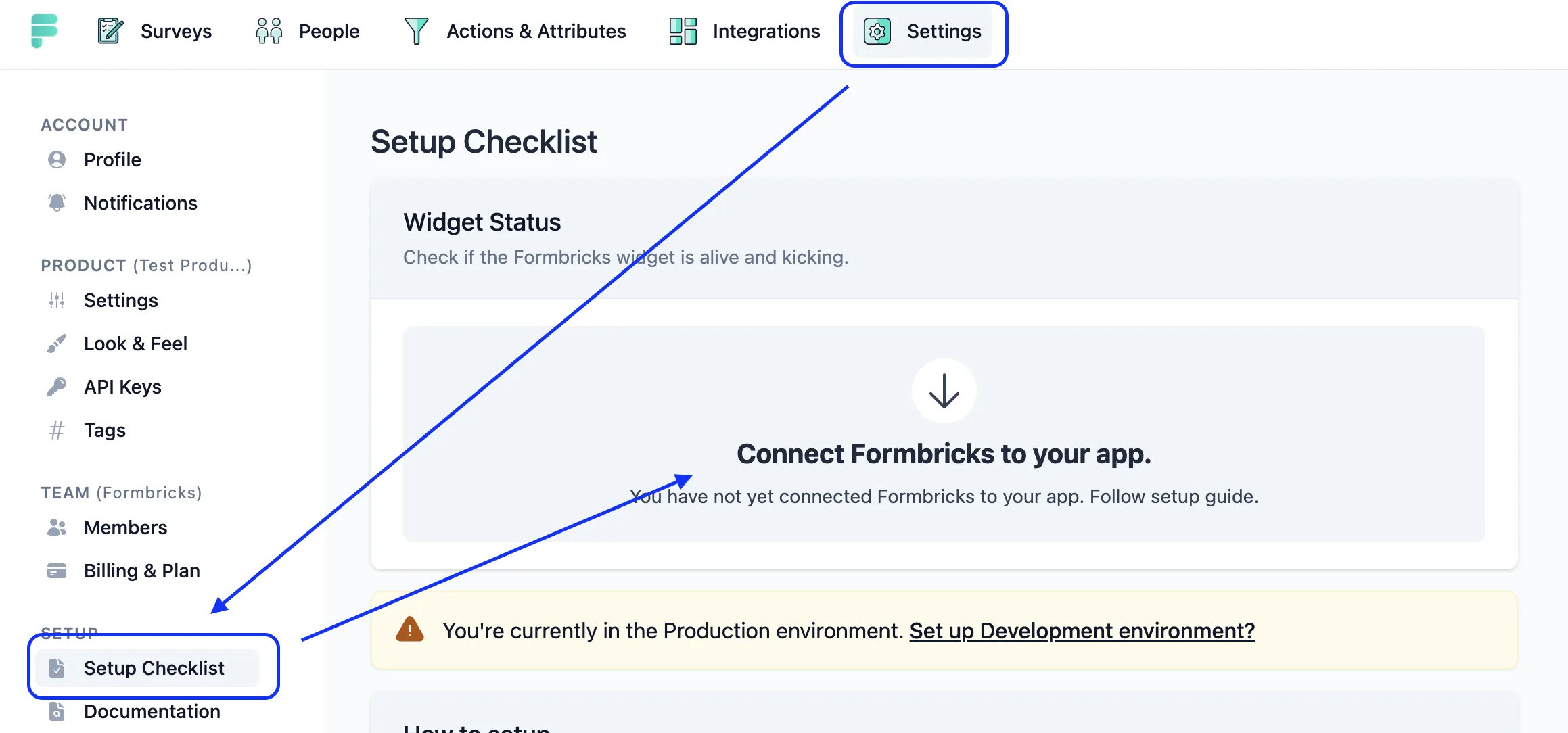Click the product Settings sliders icon
The width and height of the screenshot is (1568, 733).
(x=57, y=300)
